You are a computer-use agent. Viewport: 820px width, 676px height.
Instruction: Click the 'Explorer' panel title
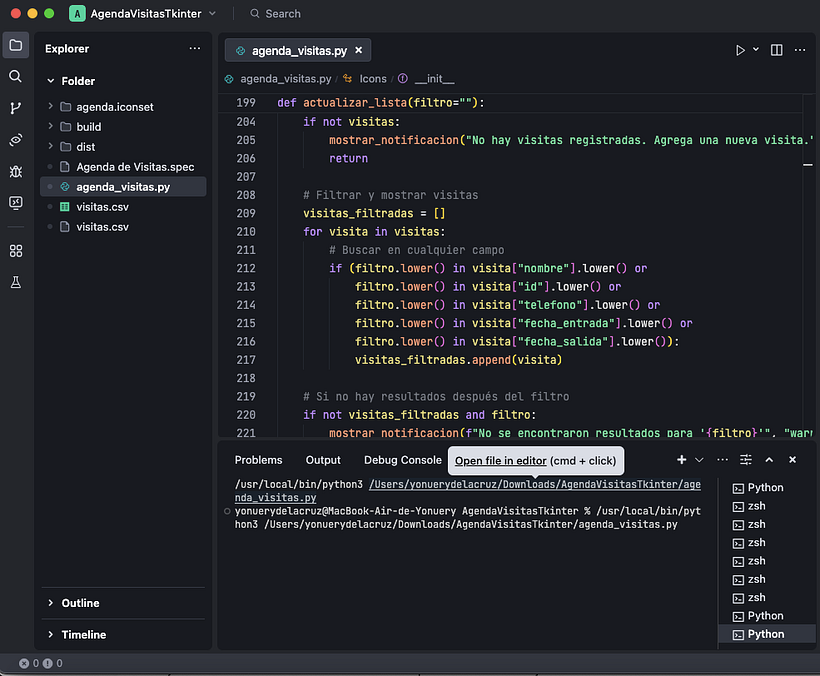[67, 49]
